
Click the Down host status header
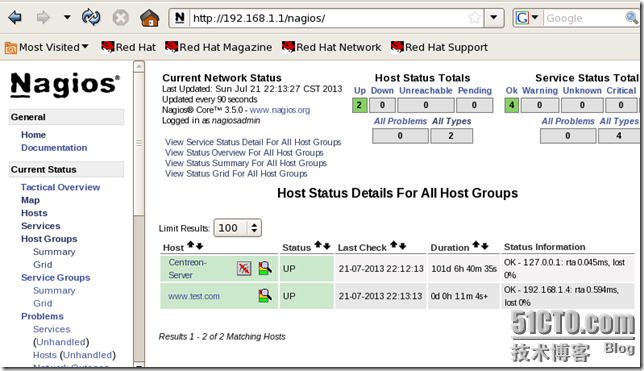coord(382,90)
